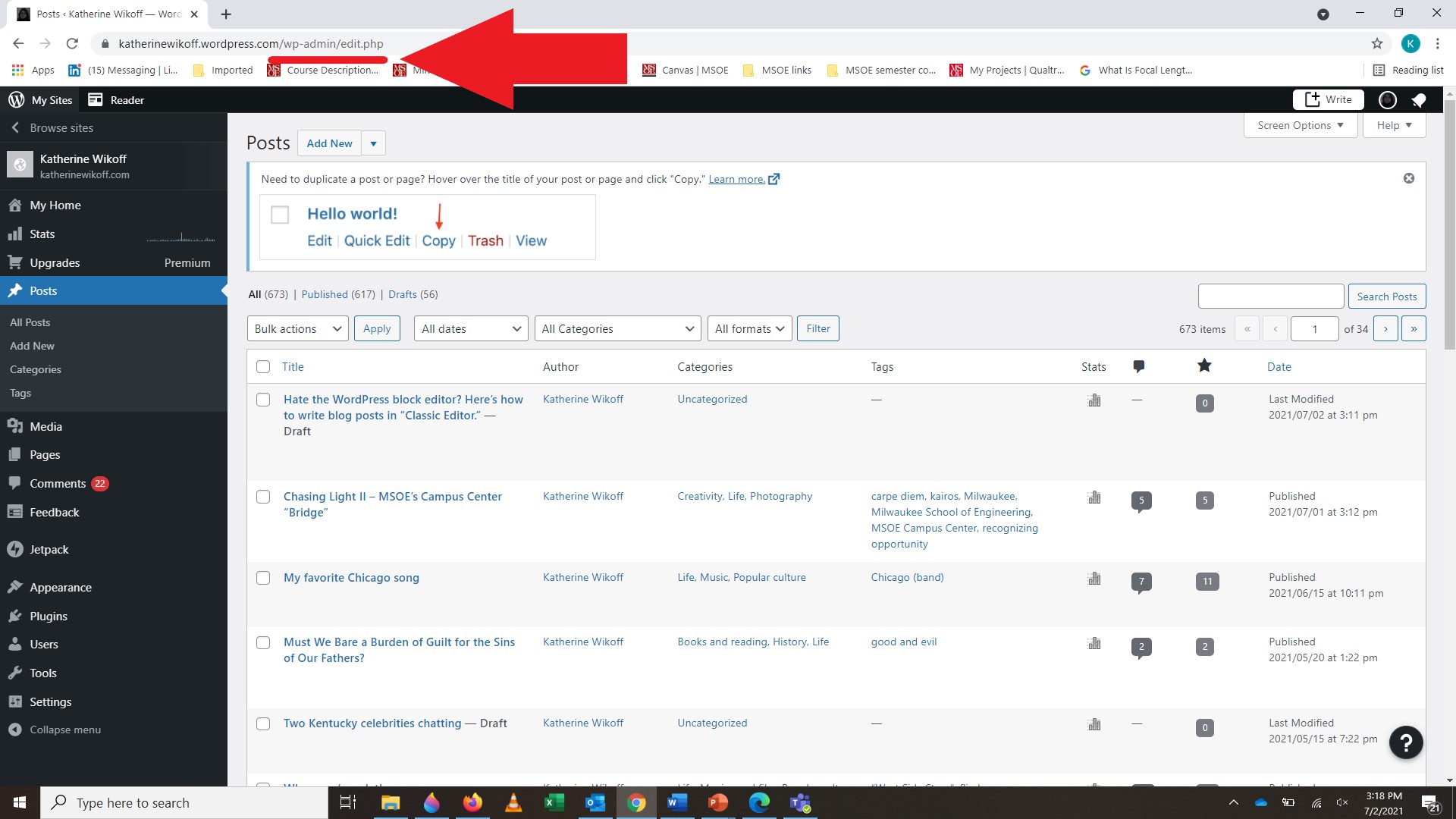Select the Two Kentucky celebrities chatting draft checkbox

(x=263, y=723)
